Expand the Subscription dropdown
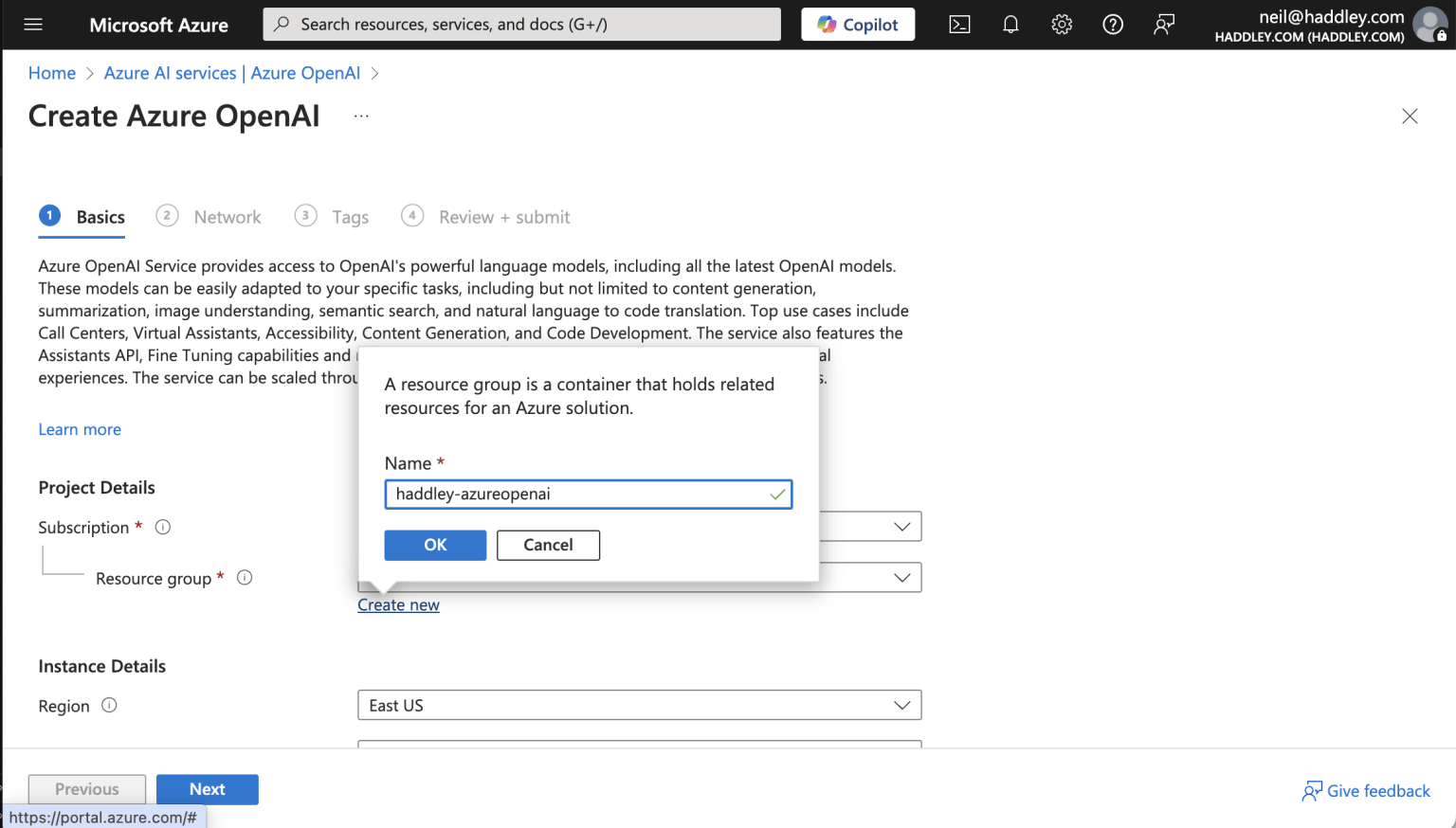The height and width of the screenshot is (828, 1456). tap(901, 527)
